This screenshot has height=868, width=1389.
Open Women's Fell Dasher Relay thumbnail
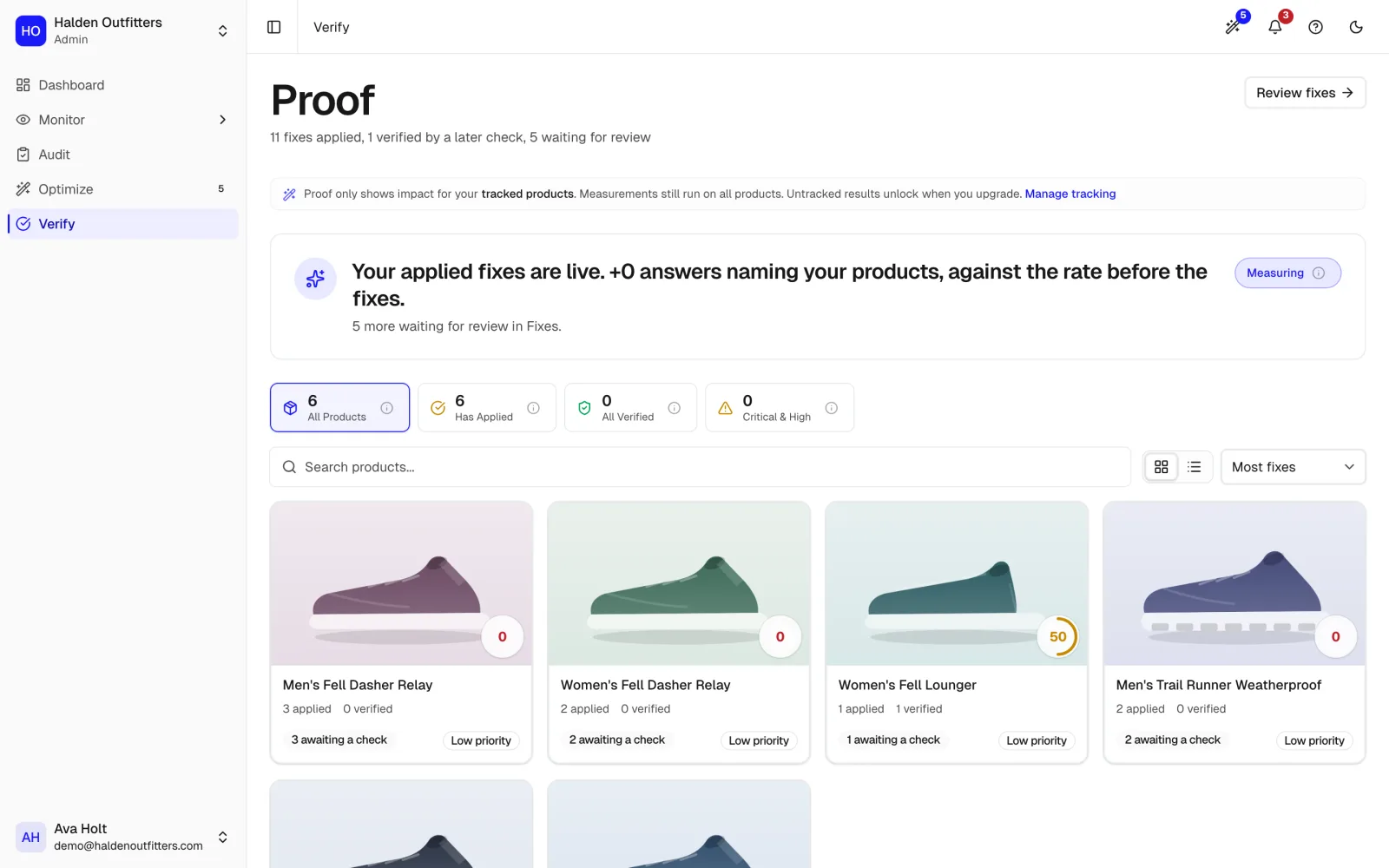click(x=679, y=583)
